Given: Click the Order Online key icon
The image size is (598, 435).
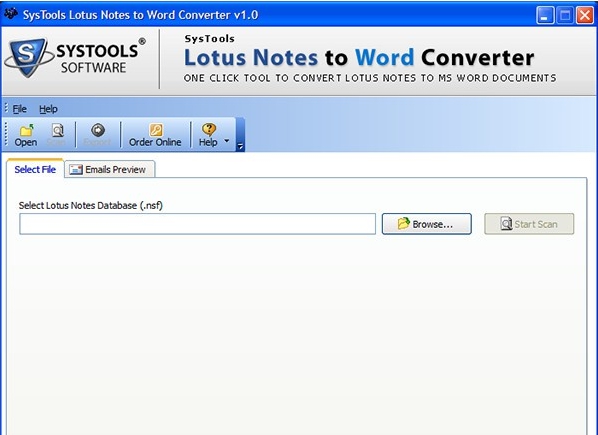Looking at the screenshot, I should pos(155,130).
